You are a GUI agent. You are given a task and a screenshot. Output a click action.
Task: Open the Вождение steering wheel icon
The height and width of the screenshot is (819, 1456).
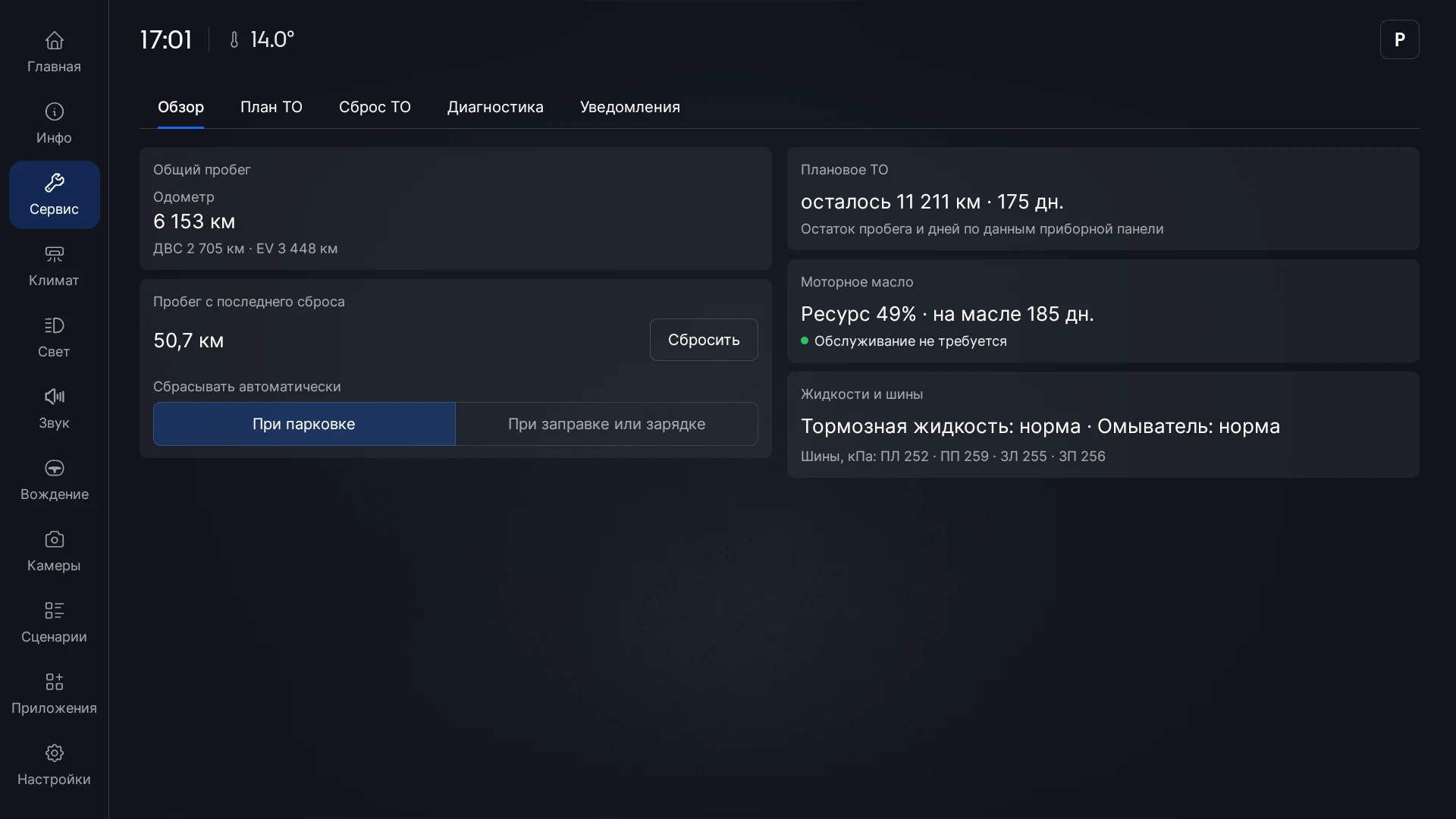tap(54, 468)
